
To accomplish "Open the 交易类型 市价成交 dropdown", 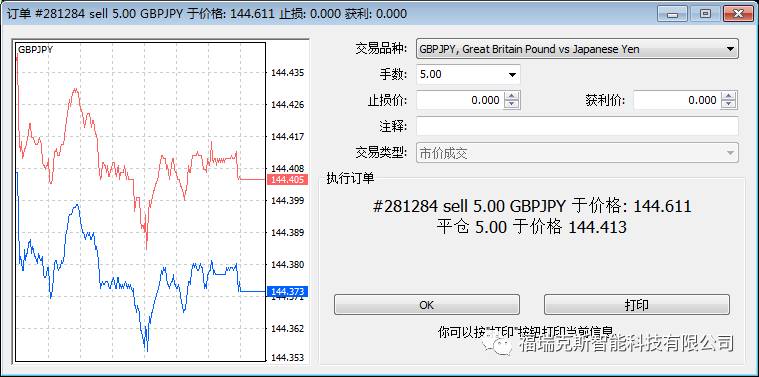I will pos(577,154).
